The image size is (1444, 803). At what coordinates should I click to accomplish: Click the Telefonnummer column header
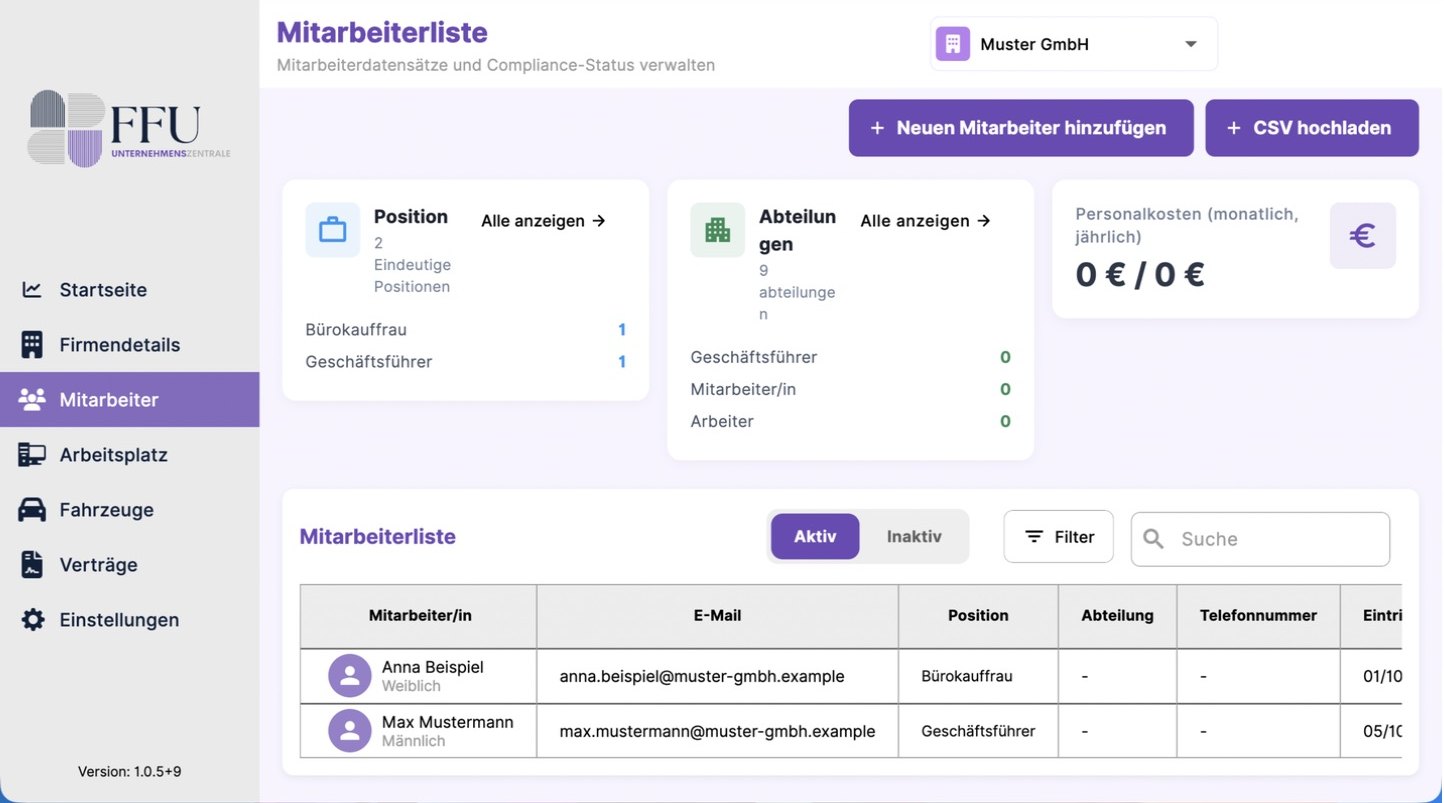pyautogui.click(x=1259, y=616)
